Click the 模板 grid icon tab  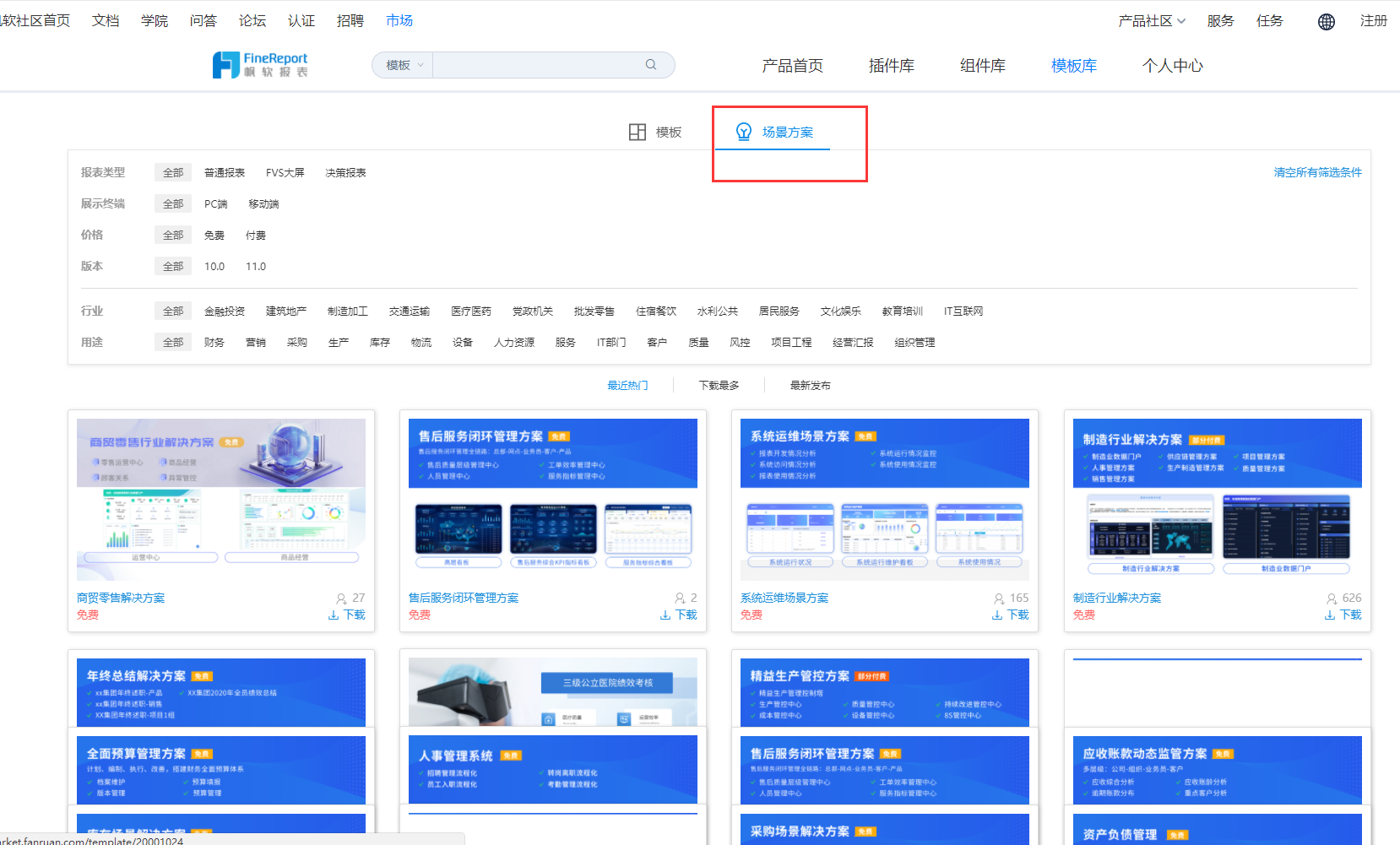(x=638, y=133)
